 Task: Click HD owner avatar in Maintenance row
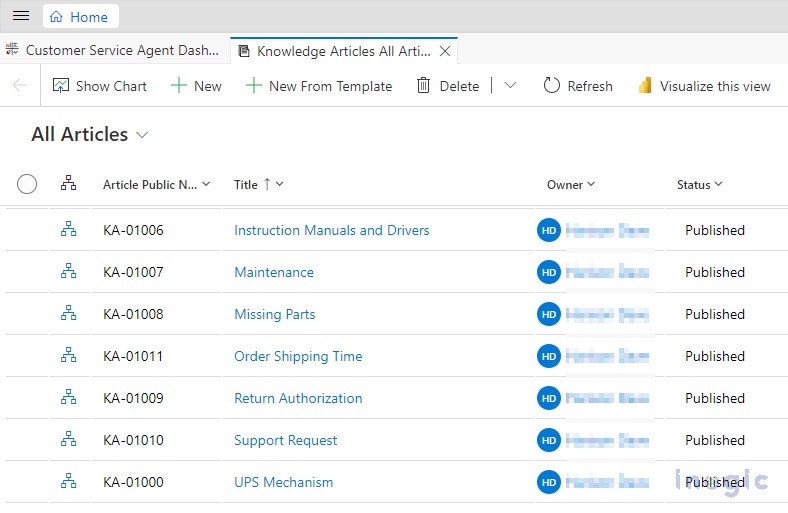549,272
